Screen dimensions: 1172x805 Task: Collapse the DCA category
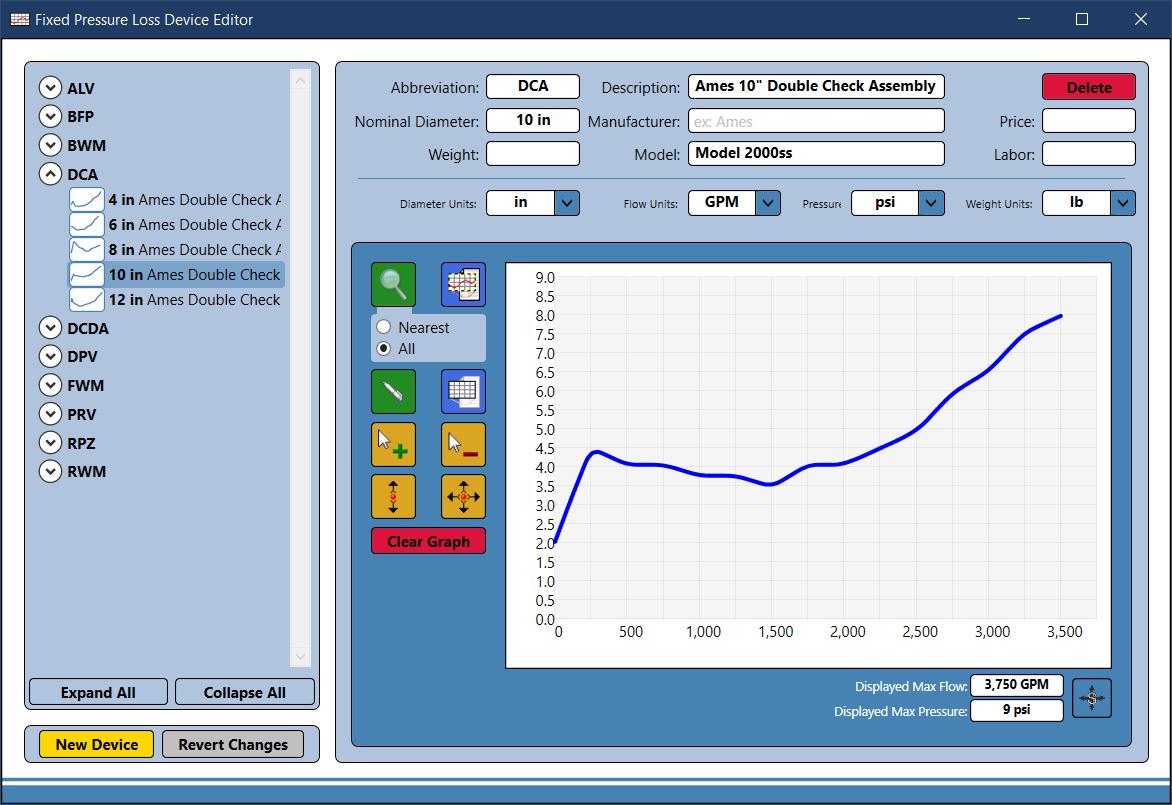(50, 174)
